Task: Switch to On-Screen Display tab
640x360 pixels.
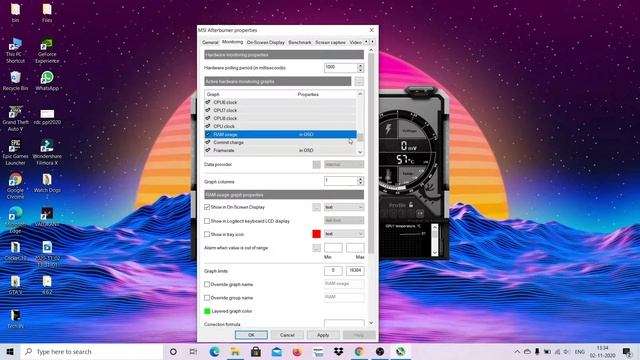Action: [266, 42]
